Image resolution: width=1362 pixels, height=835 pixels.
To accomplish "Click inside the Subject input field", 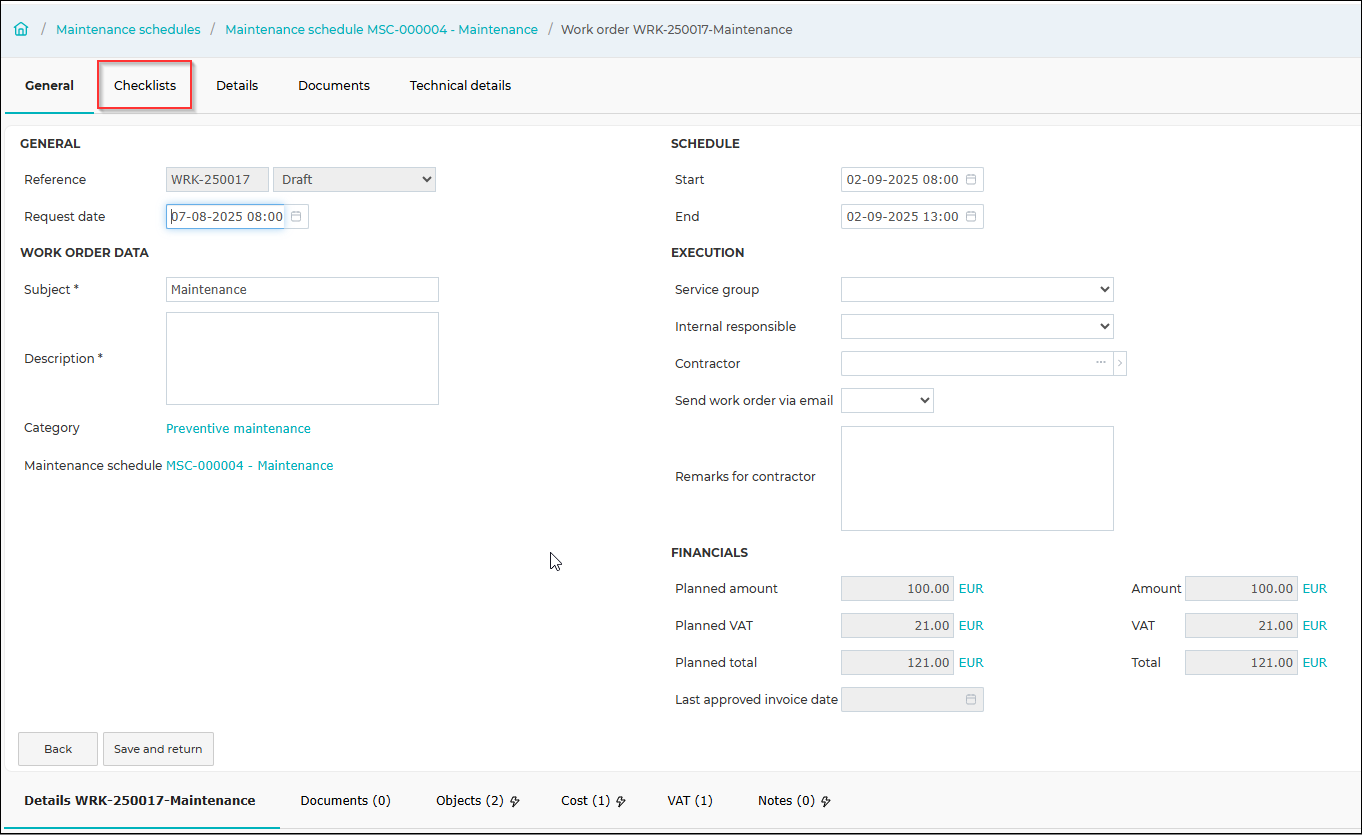I will [302, 290].
